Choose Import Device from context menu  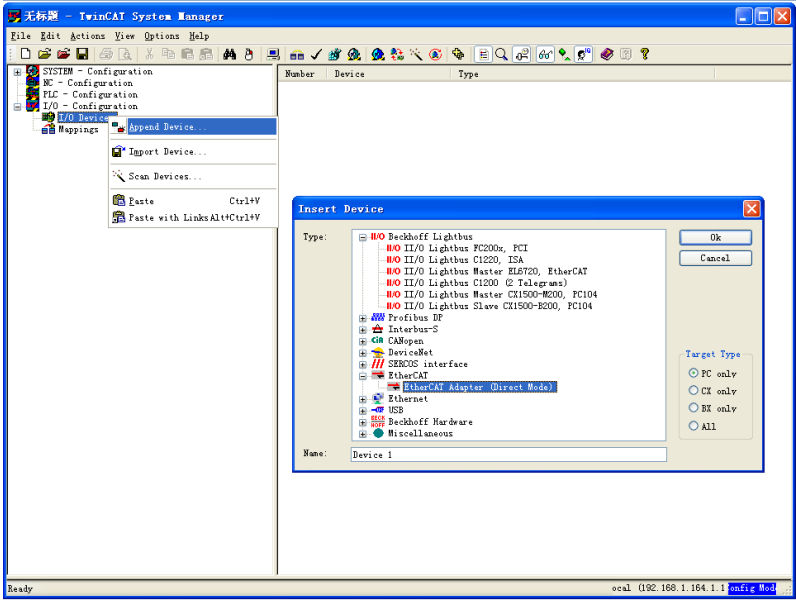click(x=193, y=152)
